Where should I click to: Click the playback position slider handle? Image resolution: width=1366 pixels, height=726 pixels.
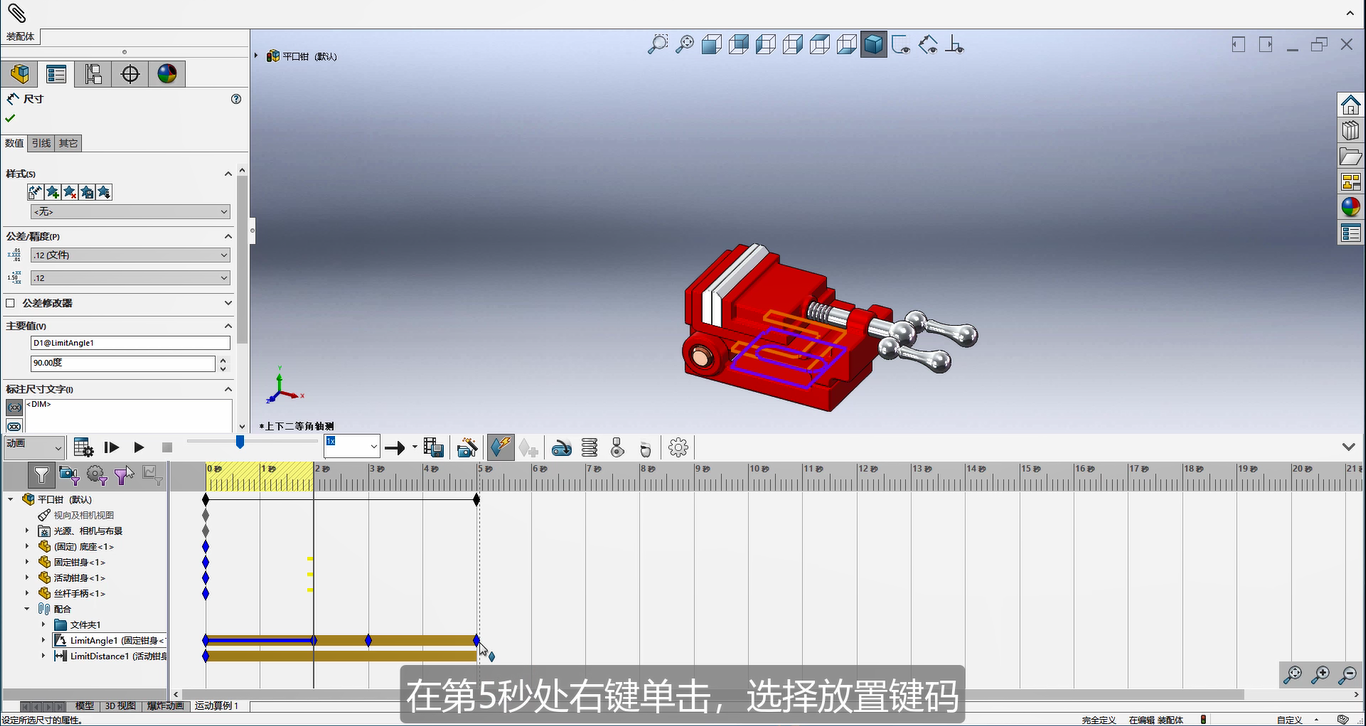click(240, 441)
